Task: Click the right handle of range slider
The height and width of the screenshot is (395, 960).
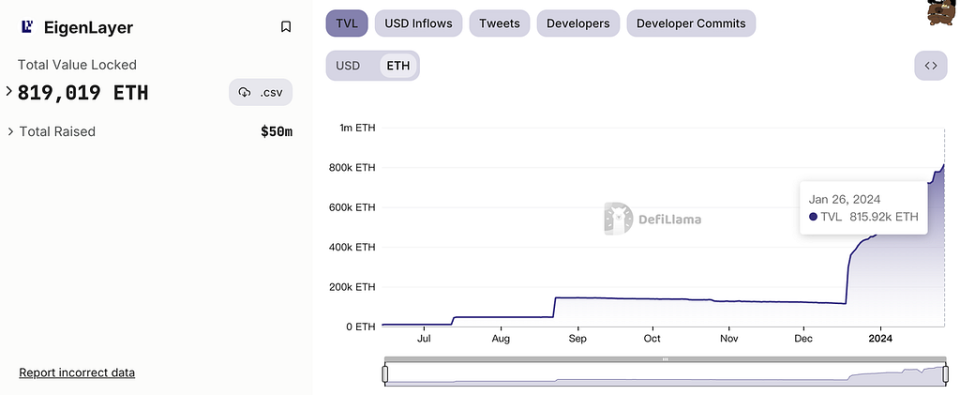Action: point(945,374)
